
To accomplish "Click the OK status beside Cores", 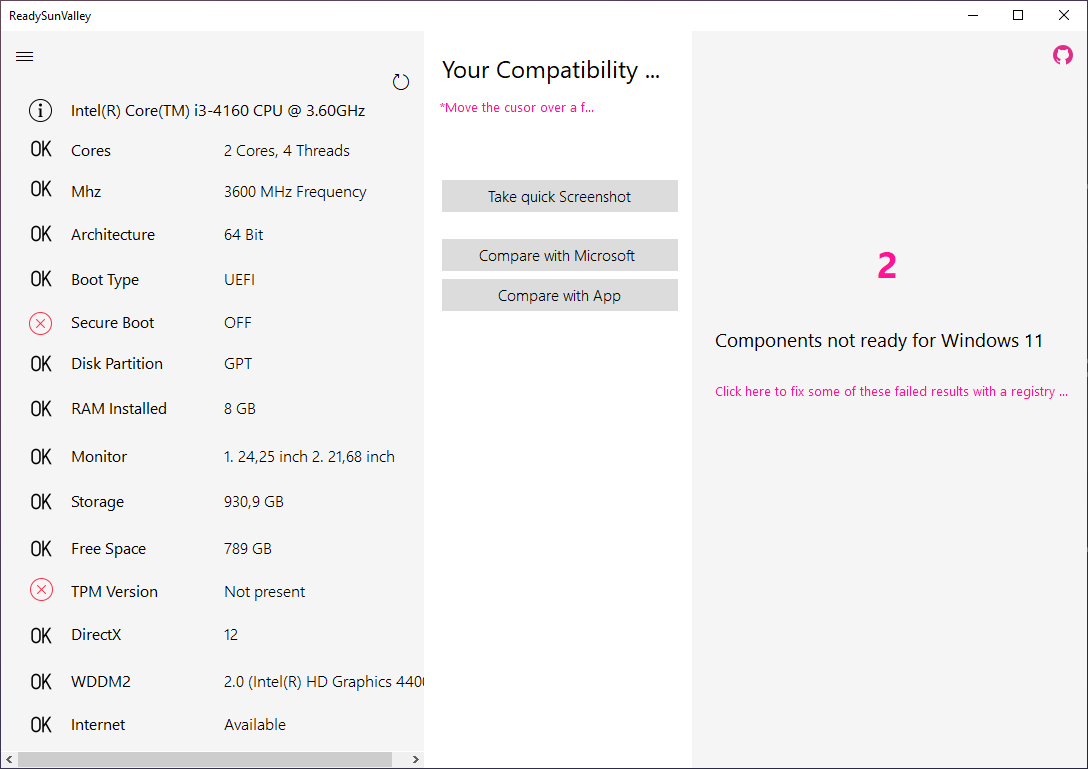I will [41, 149].
